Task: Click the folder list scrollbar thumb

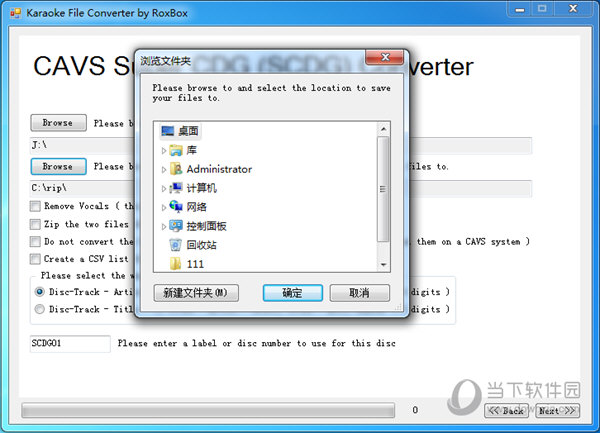Action: tap(383, 189)
